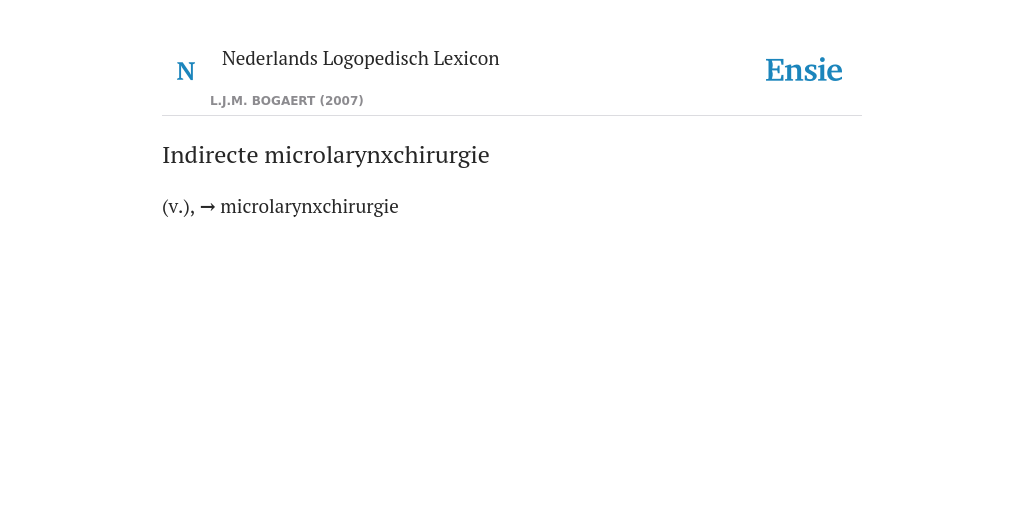The height and width of the screenshot is (512, 1024).
Task: Open the Nederlands Logopedisch Lexicon title
Action: coord(360,59)
